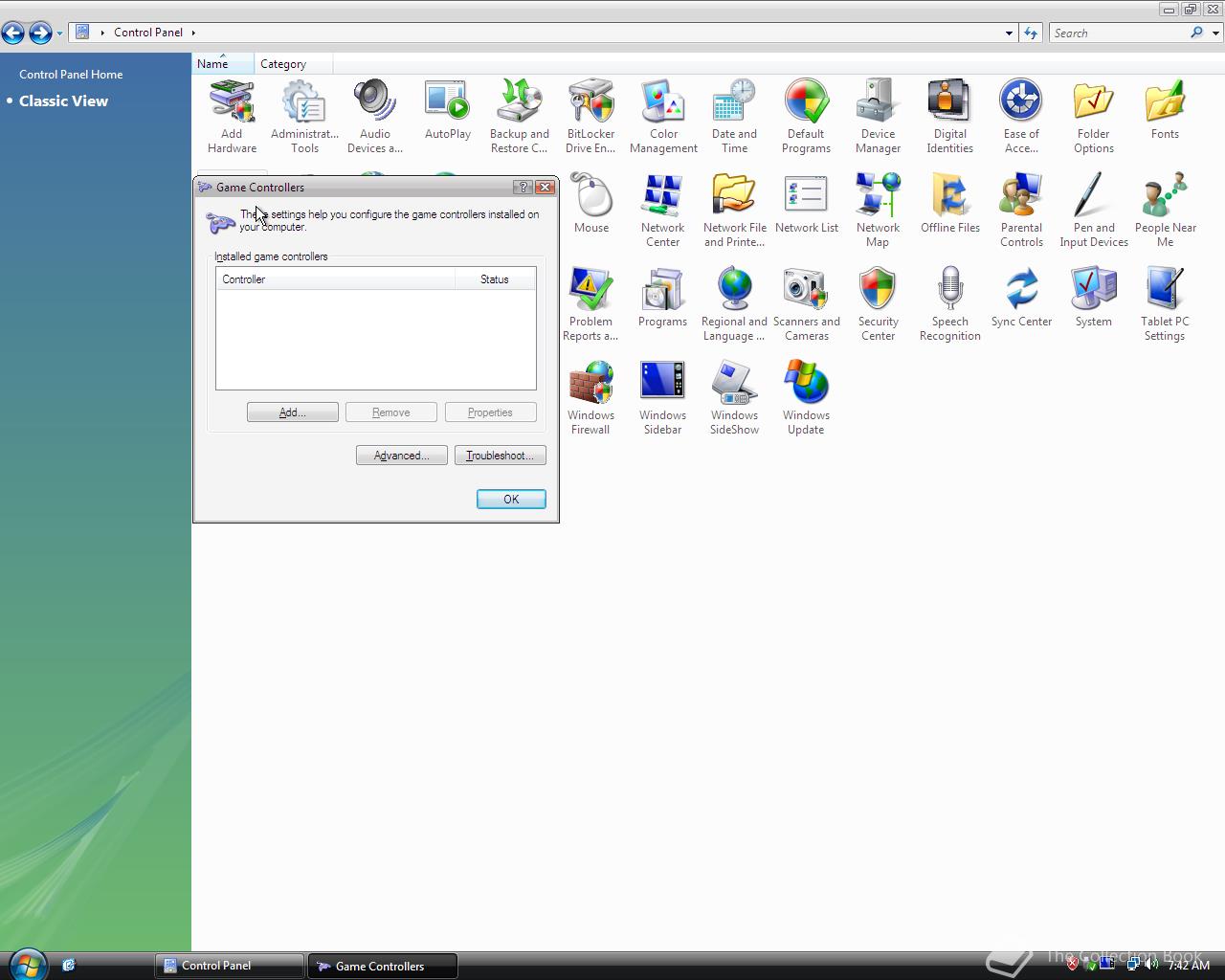1225x980 pixels.
Task: Open Administrative Tools icon
Action: [x=304, y=117]
